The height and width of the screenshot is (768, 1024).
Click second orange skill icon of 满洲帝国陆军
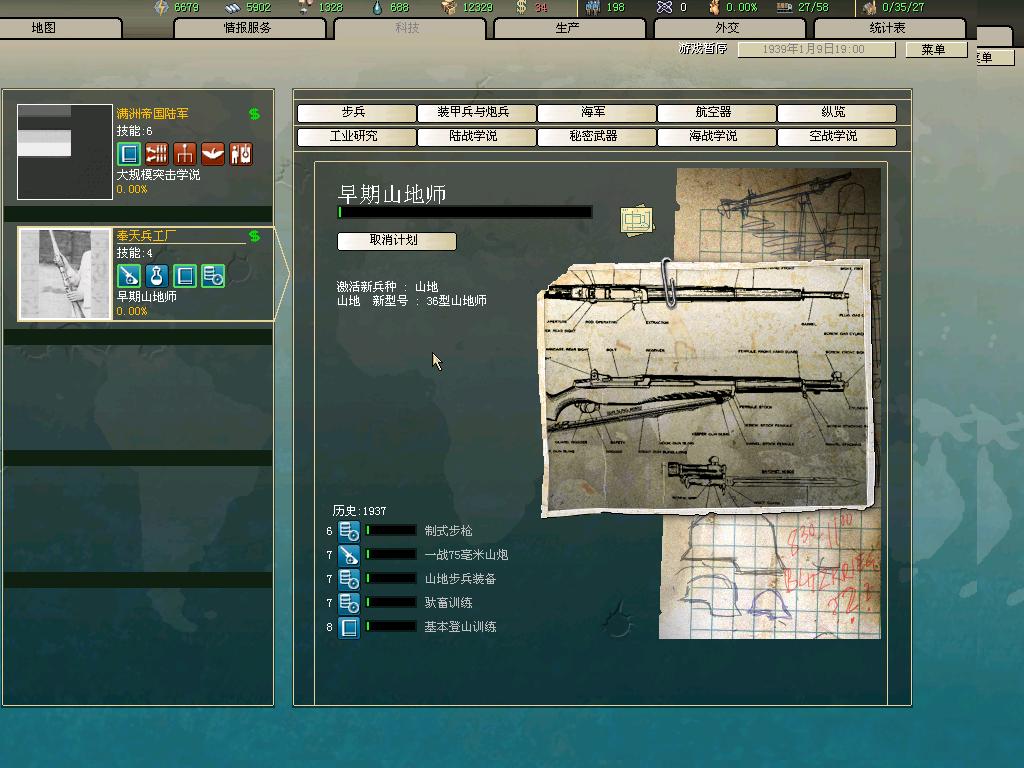tap(157, 154)
